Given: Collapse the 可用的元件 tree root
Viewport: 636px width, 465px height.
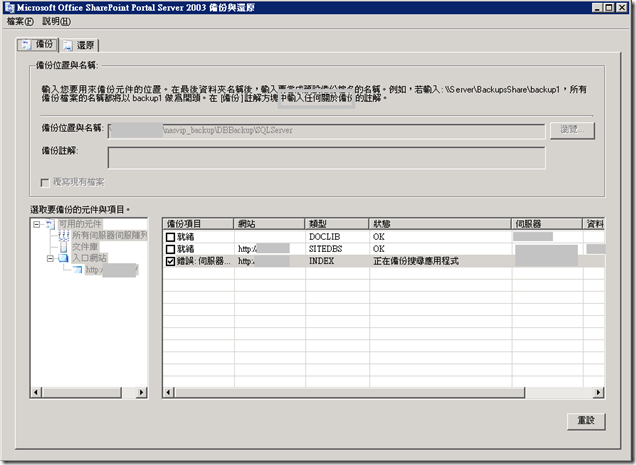Looking at the screenshot, I should click(36, 224).
